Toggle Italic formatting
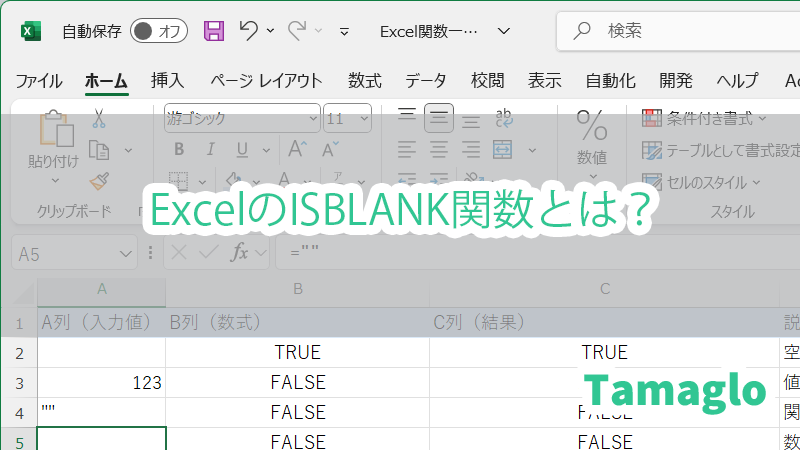This screenshot has width=800, height=450. 209,150
